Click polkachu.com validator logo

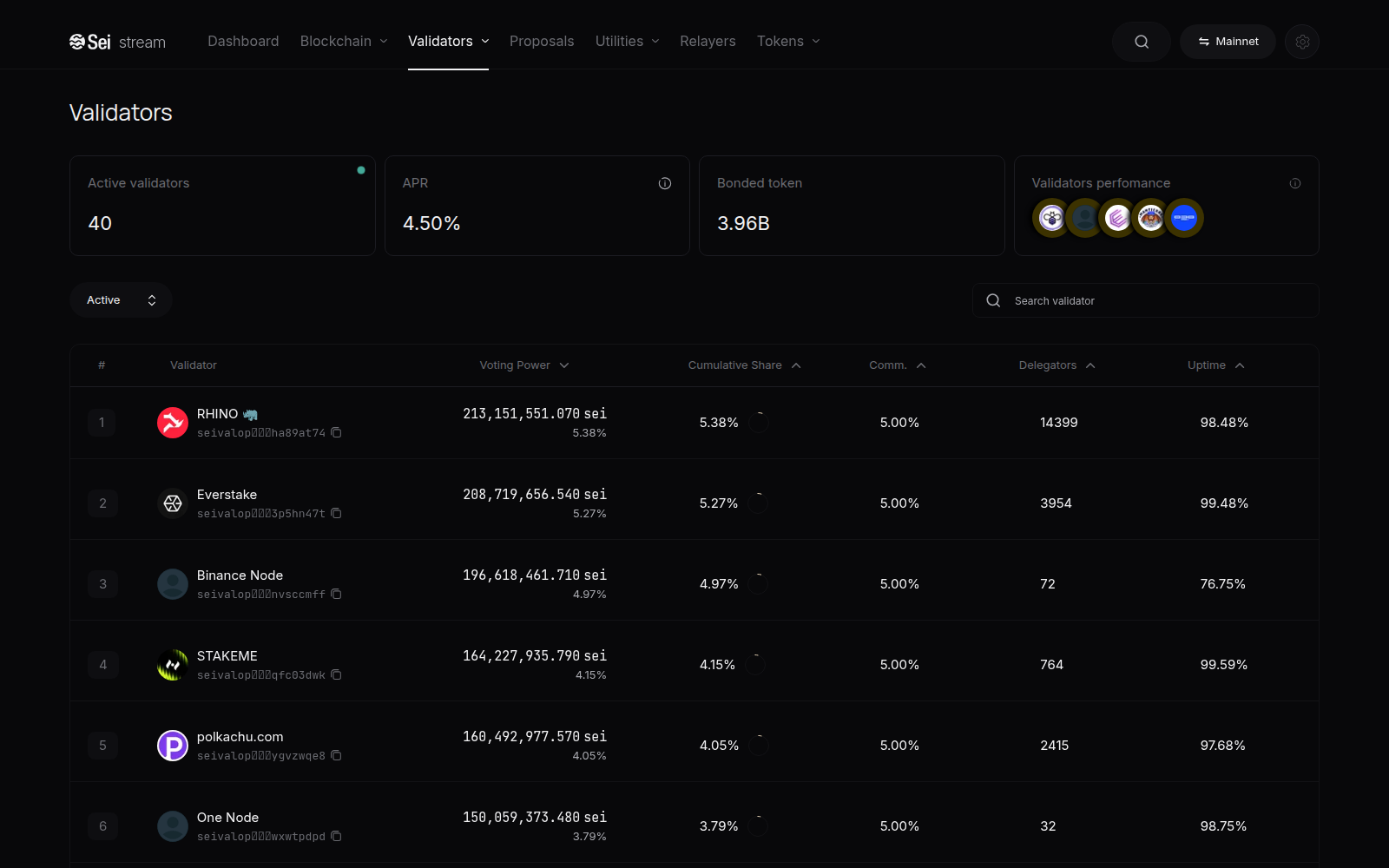point(173,746)
